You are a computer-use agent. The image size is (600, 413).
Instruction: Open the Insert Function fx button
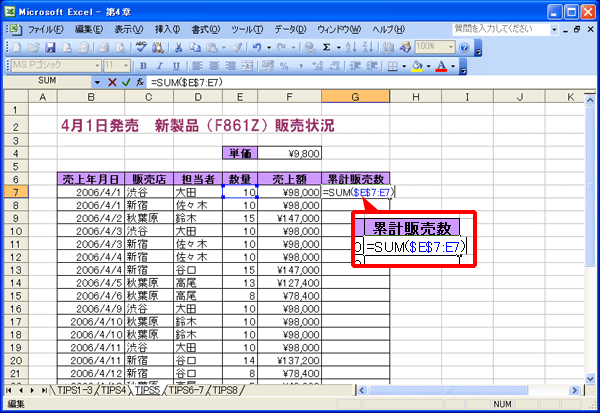(x=140, y=82)
